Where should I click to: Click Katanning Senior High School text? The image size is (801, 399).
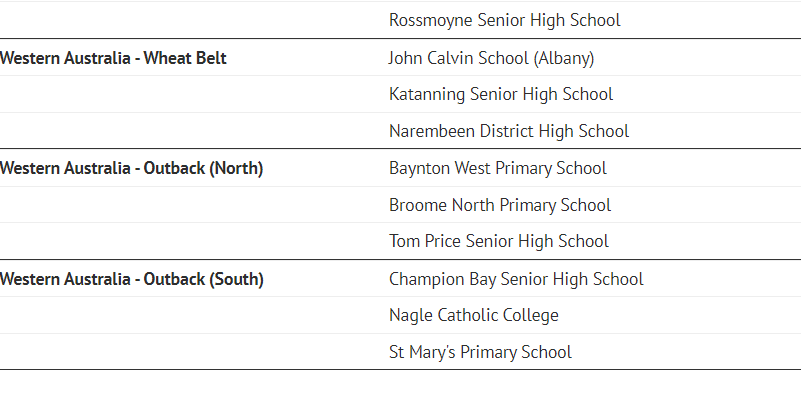click(501, 95)
